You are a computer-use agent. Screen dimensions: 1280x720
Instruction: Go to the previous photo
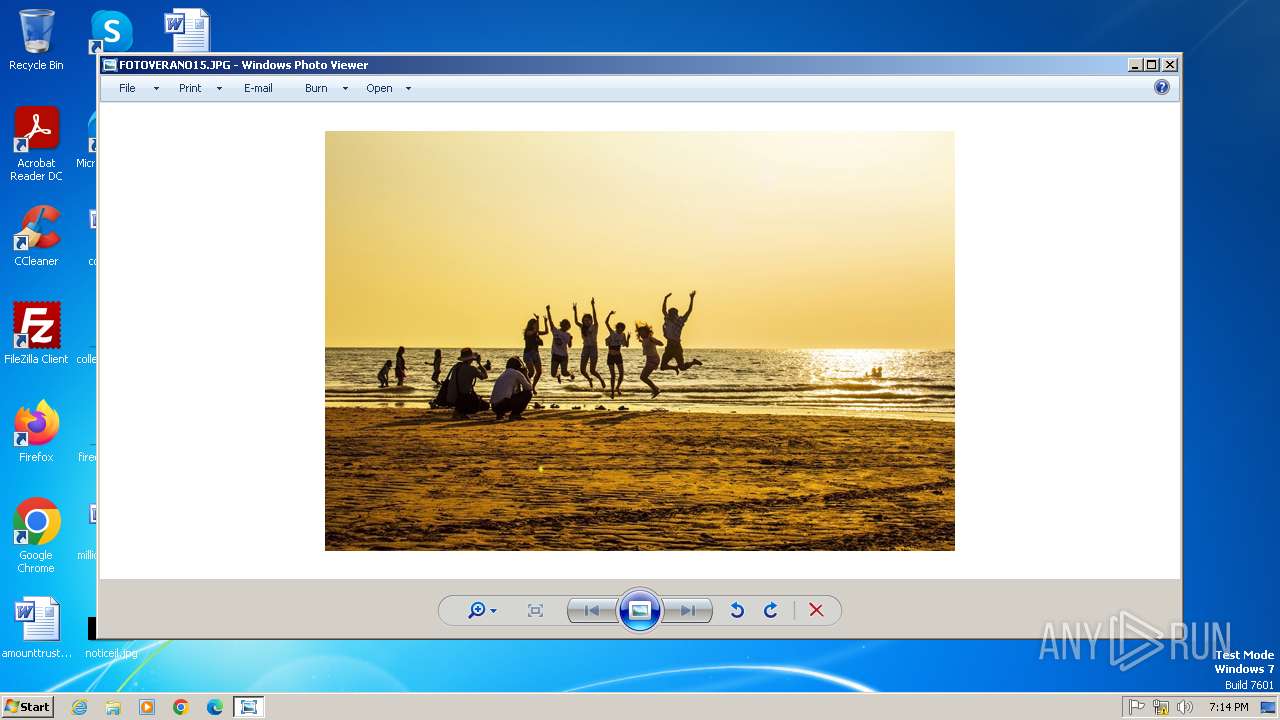592,610
